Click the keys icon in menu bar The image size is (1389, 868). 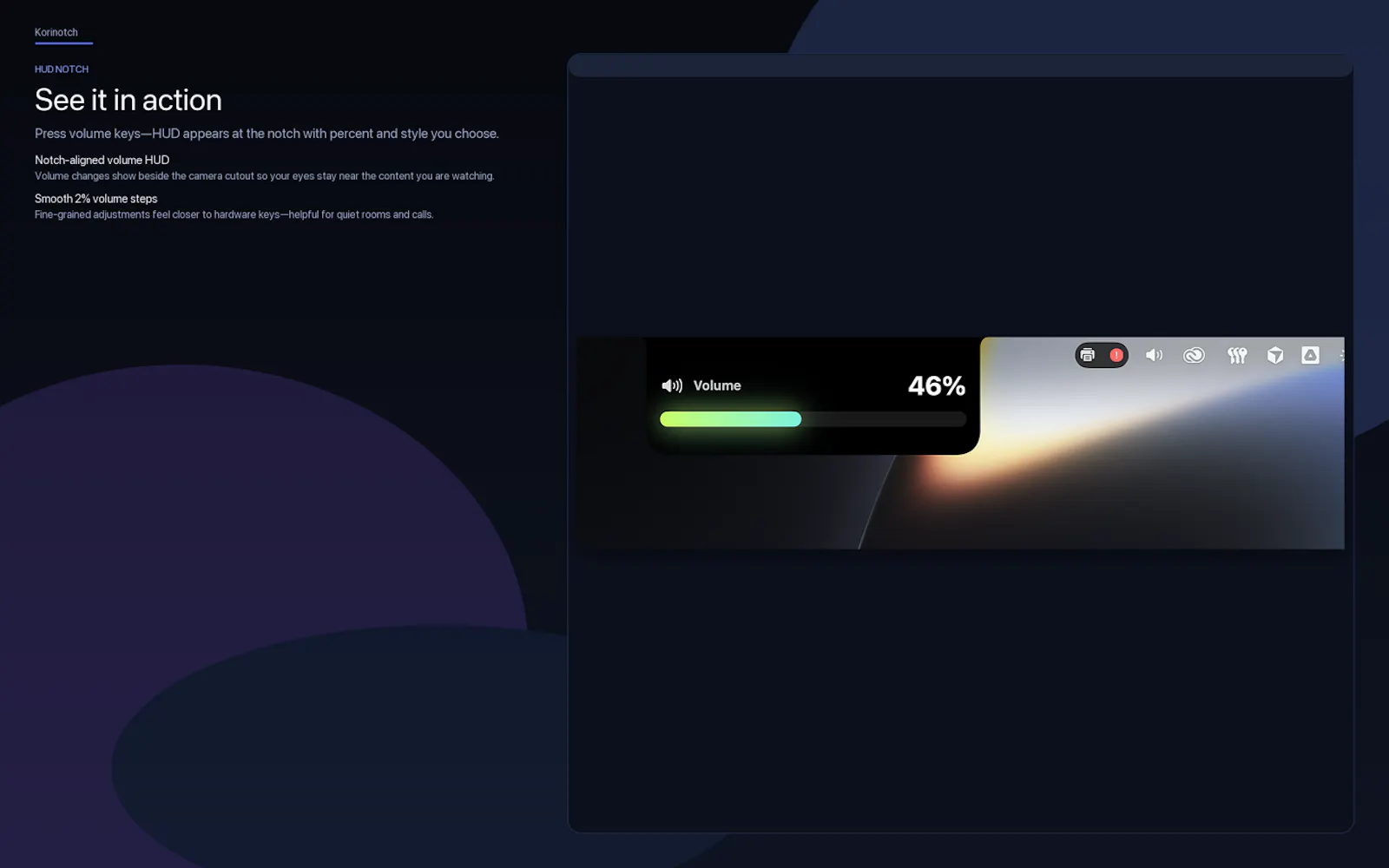(1237, 355)
